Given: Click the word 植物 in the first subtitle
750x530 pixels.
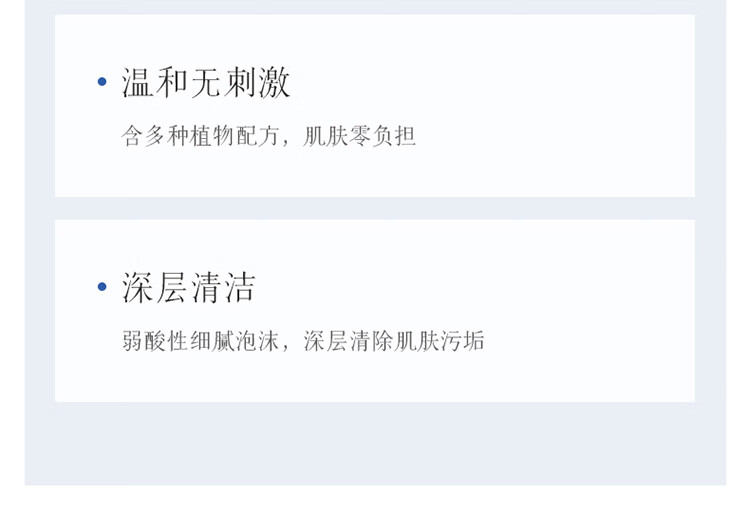Looking at the screenshot, I should [x=212, y=136].
